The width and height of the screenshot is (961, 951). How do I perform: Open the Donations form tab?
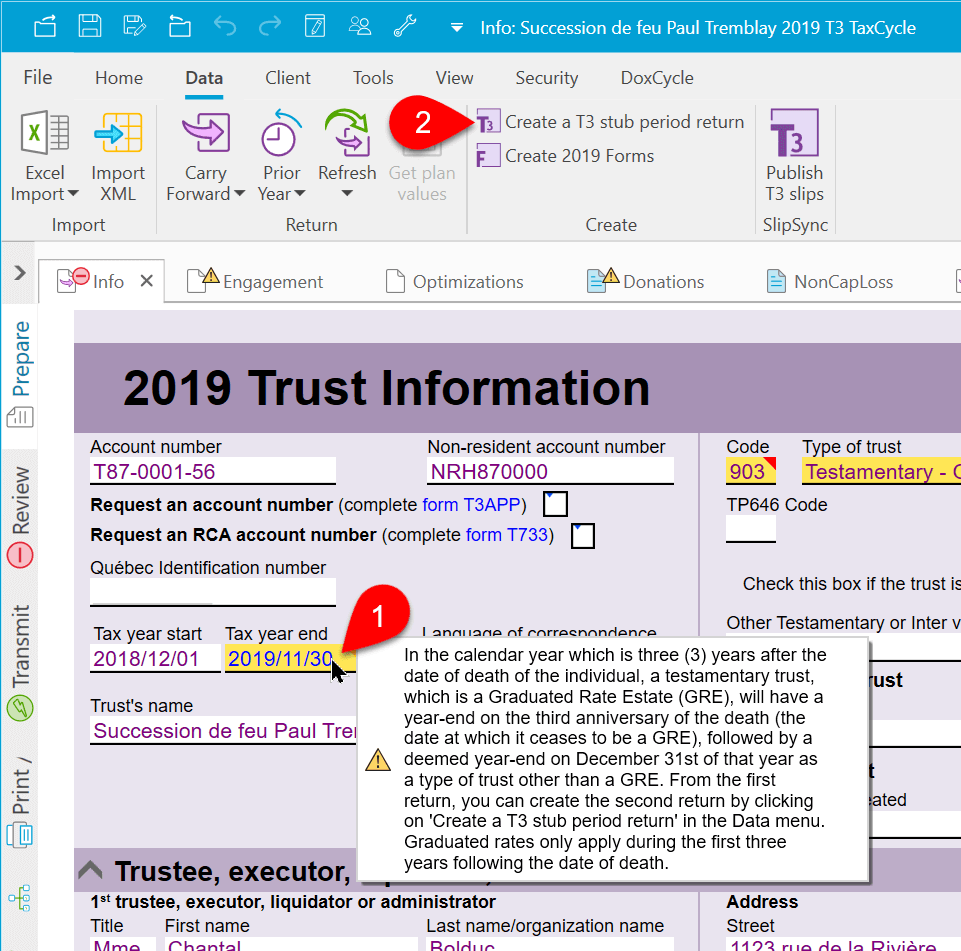click(x=645, y=281)
